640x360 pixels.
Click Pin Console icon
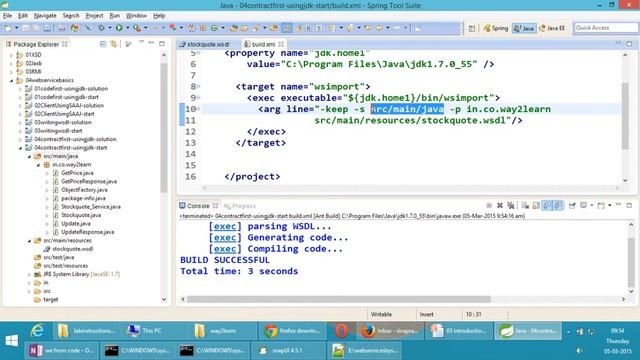coord(572,205)
